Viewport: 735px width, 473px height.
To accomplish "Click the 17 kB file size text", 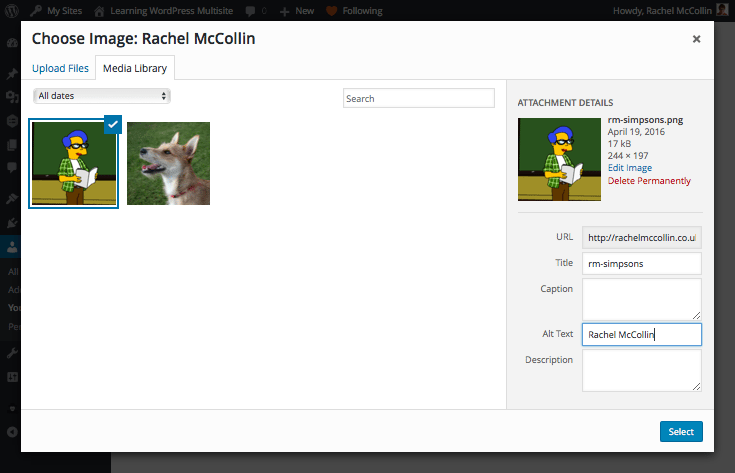I will coord(619,144).
